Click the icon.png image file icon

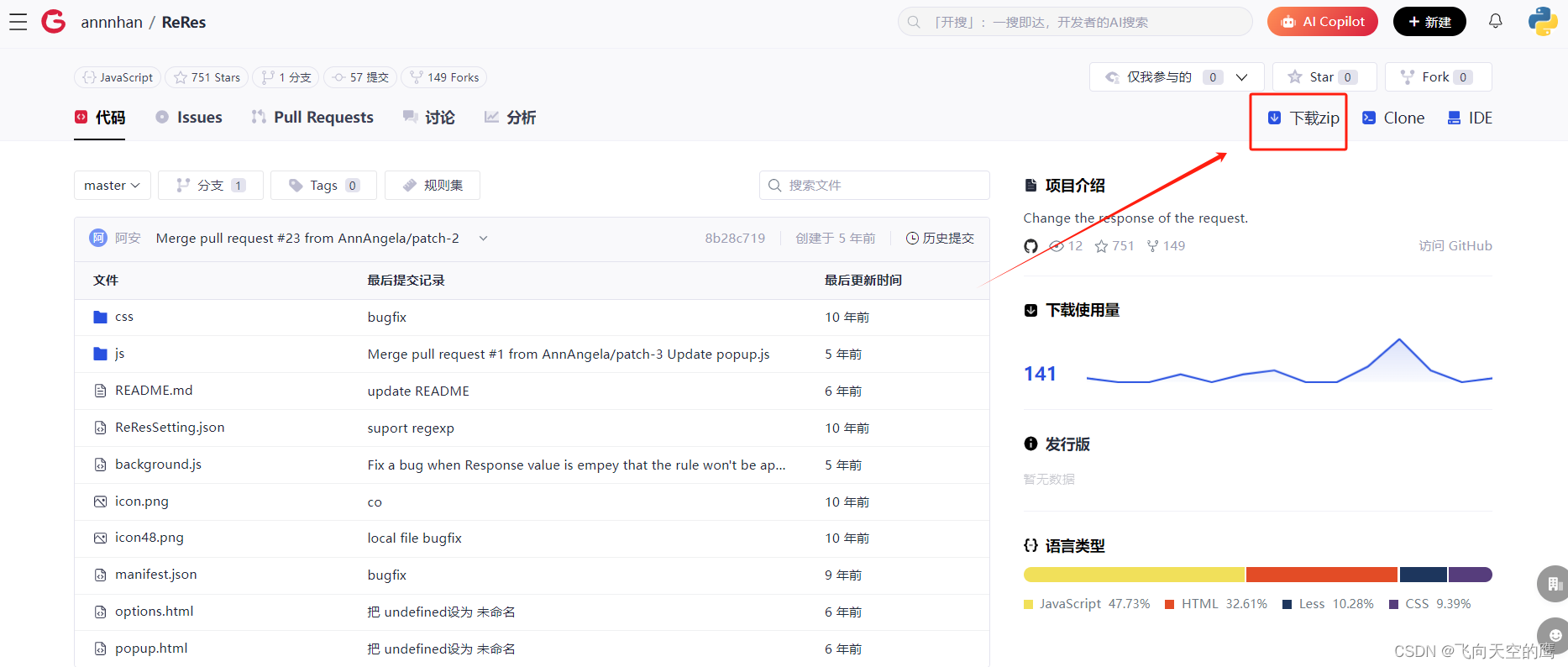pos(101,502)
